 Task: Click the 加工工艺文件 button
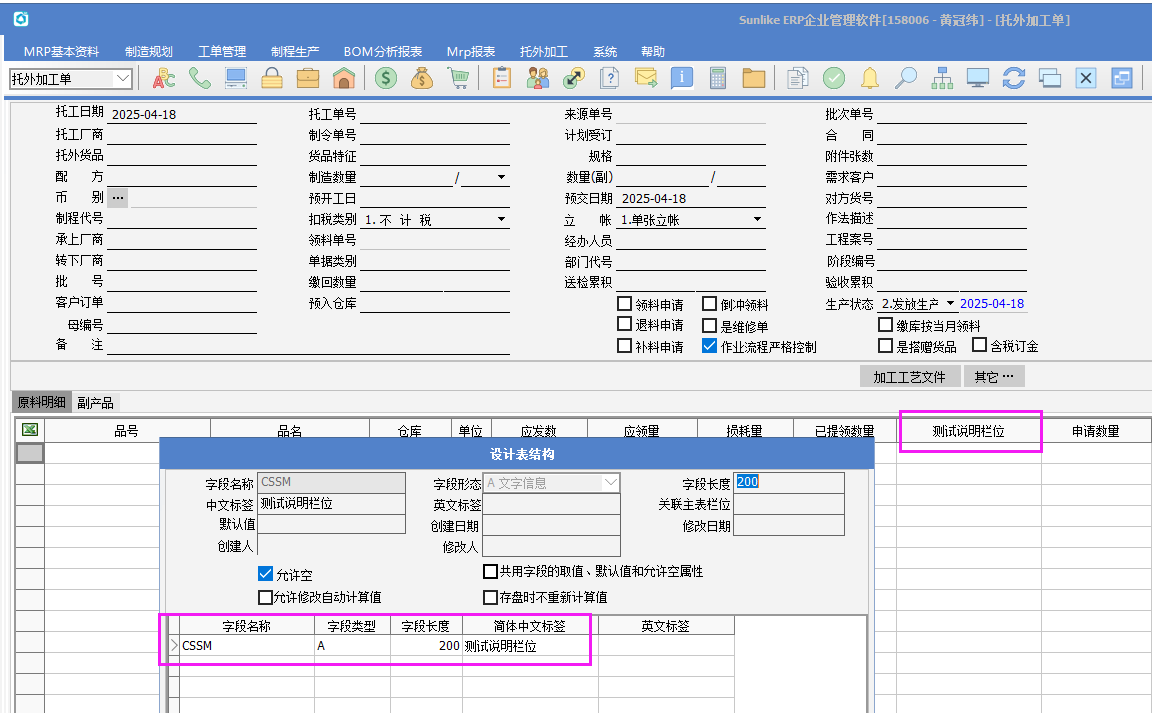tap(908, 377)
